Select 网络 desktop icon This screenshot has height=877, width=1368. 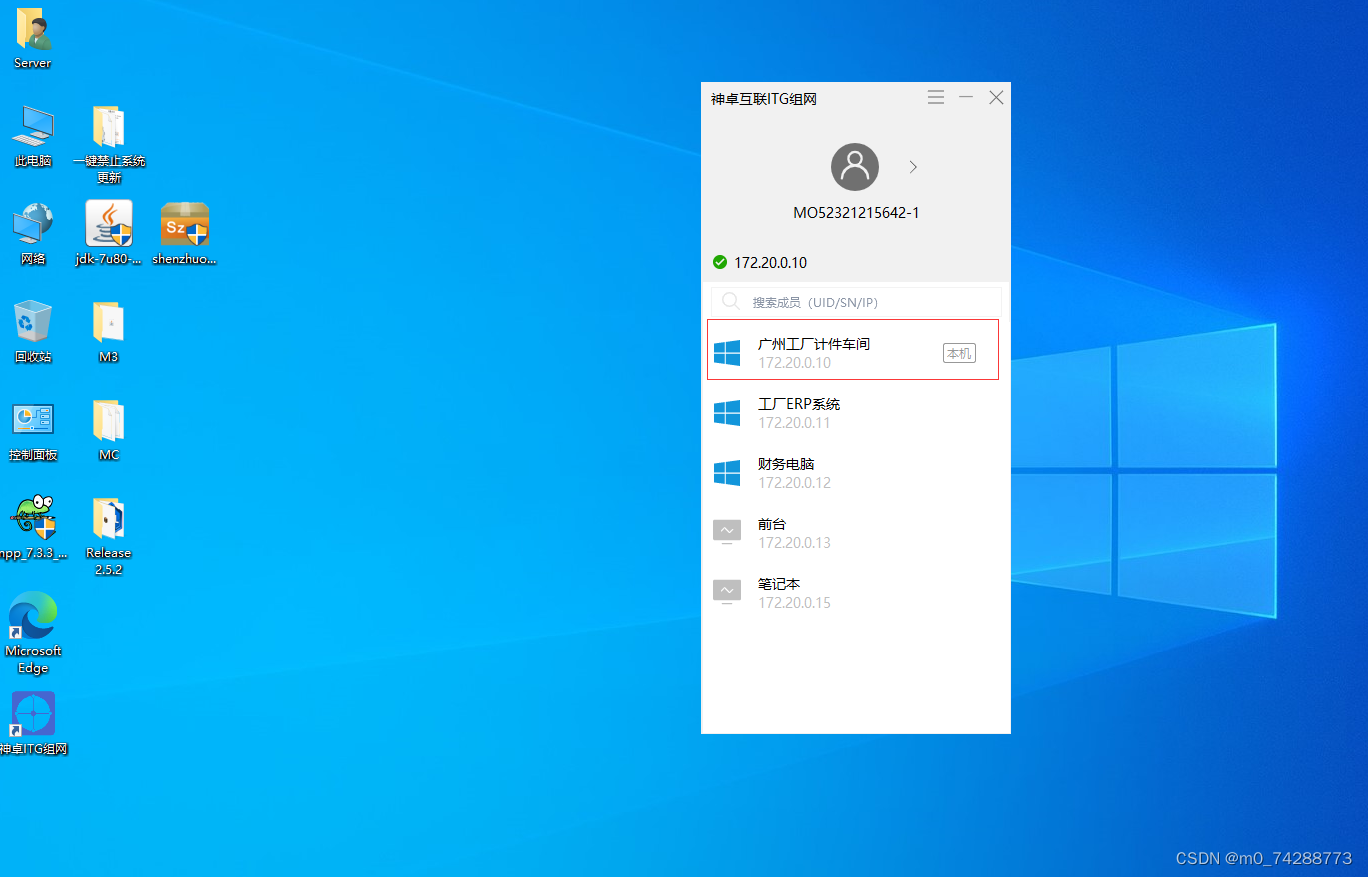(33, 234)
